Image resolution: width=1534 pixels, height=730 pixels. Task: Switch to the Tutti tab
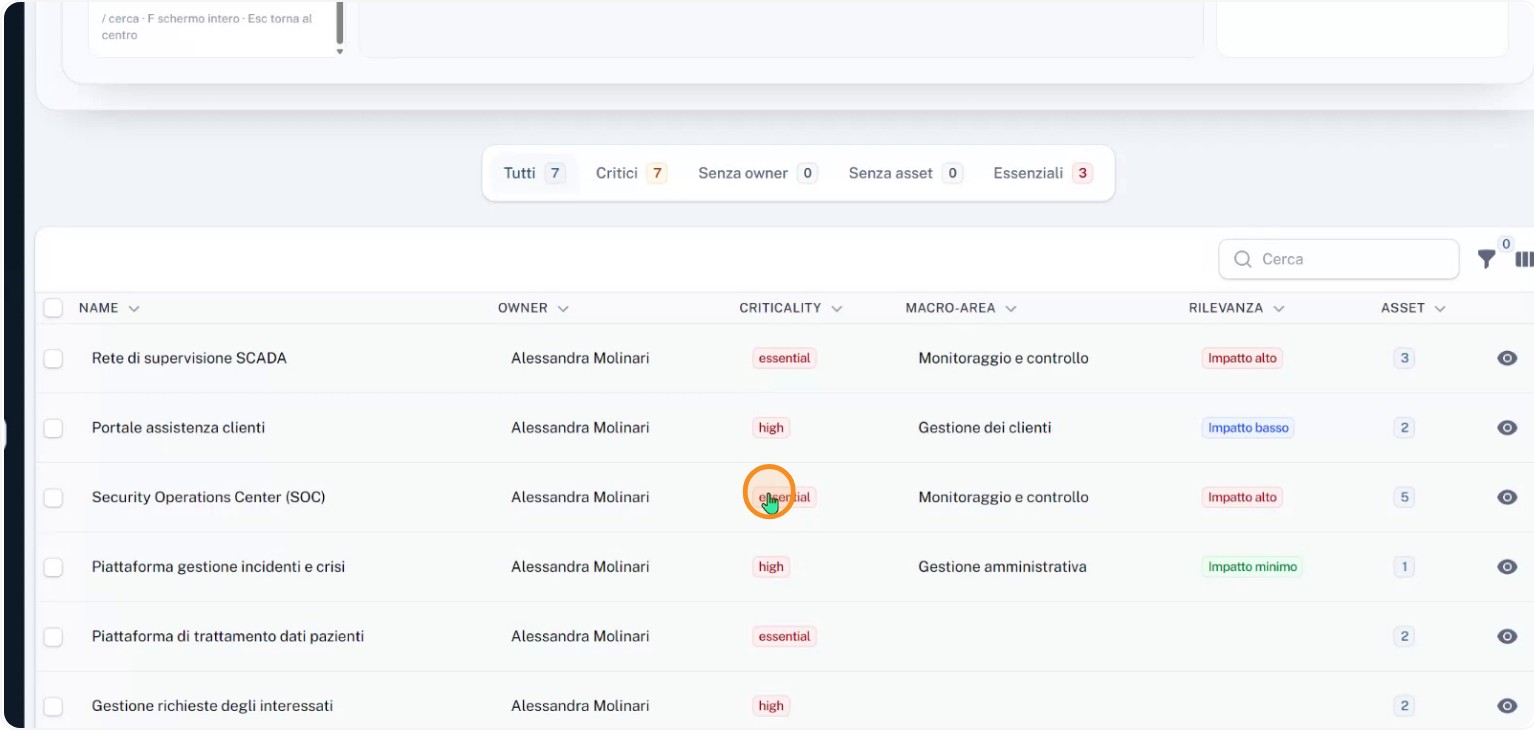click(534, 173)
